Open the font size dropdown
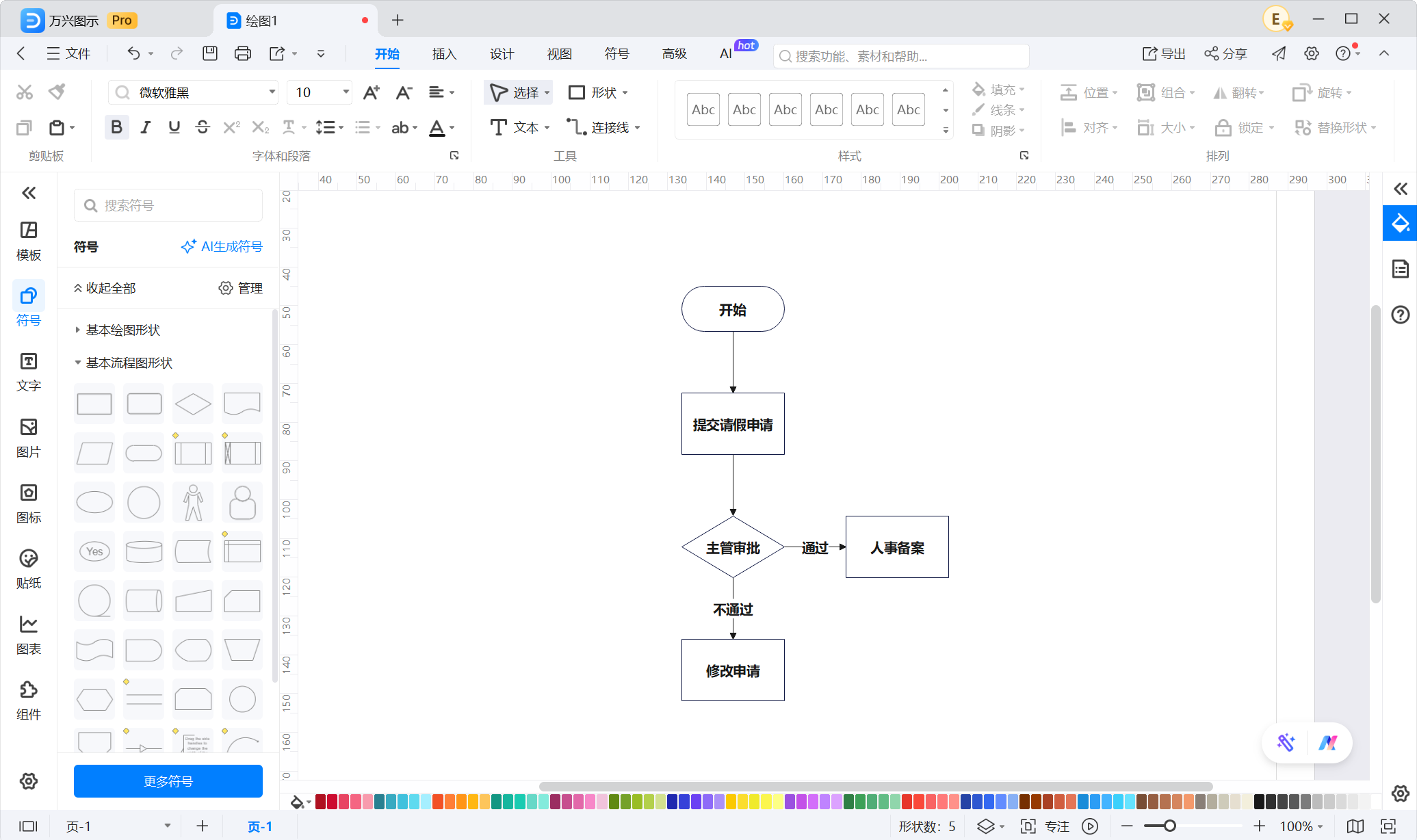 346,92
